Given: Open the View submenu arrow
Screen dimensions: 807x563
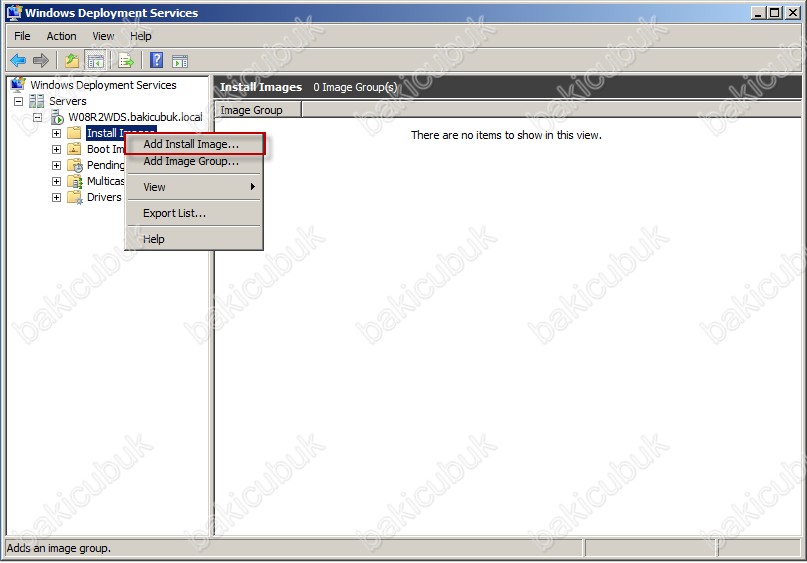Looking at the screenshot, I should 253,186.
